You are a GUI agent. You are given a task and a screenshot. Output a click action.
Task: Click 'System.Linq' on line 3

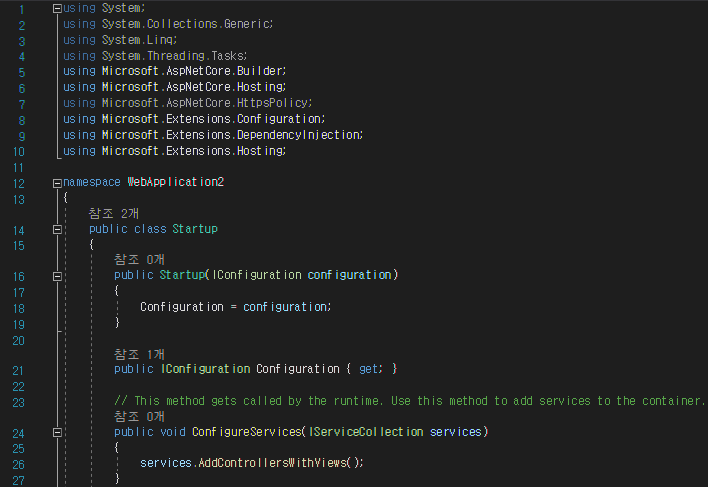pos(138,40)
